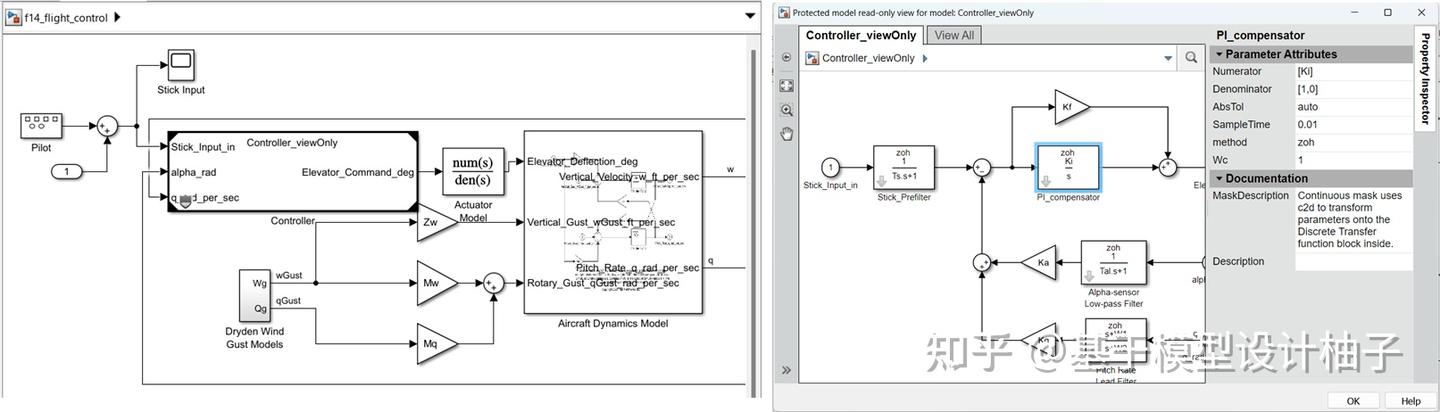The image size is (1440, 412).
Task: Collapse the Documentation section
Action: click(x=1219, y=178)
